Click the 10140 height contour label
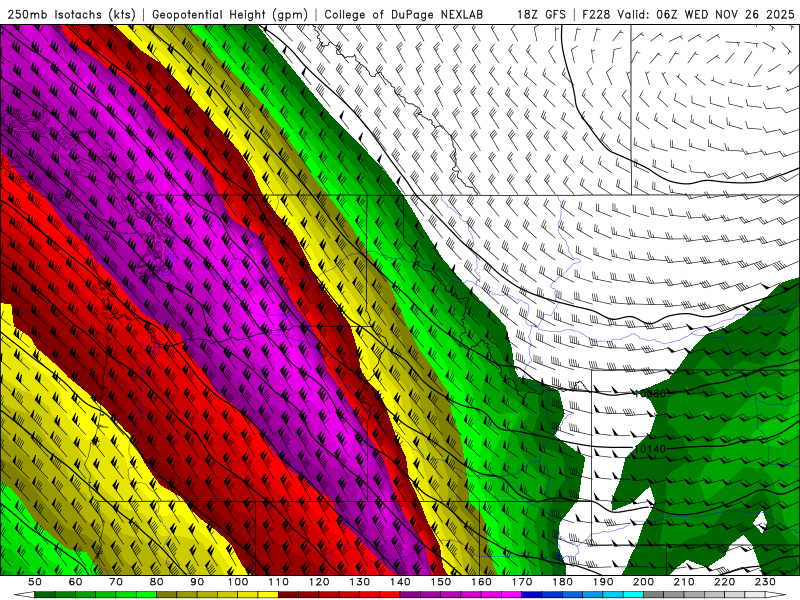800x600 pixels. tap(649, 449)
